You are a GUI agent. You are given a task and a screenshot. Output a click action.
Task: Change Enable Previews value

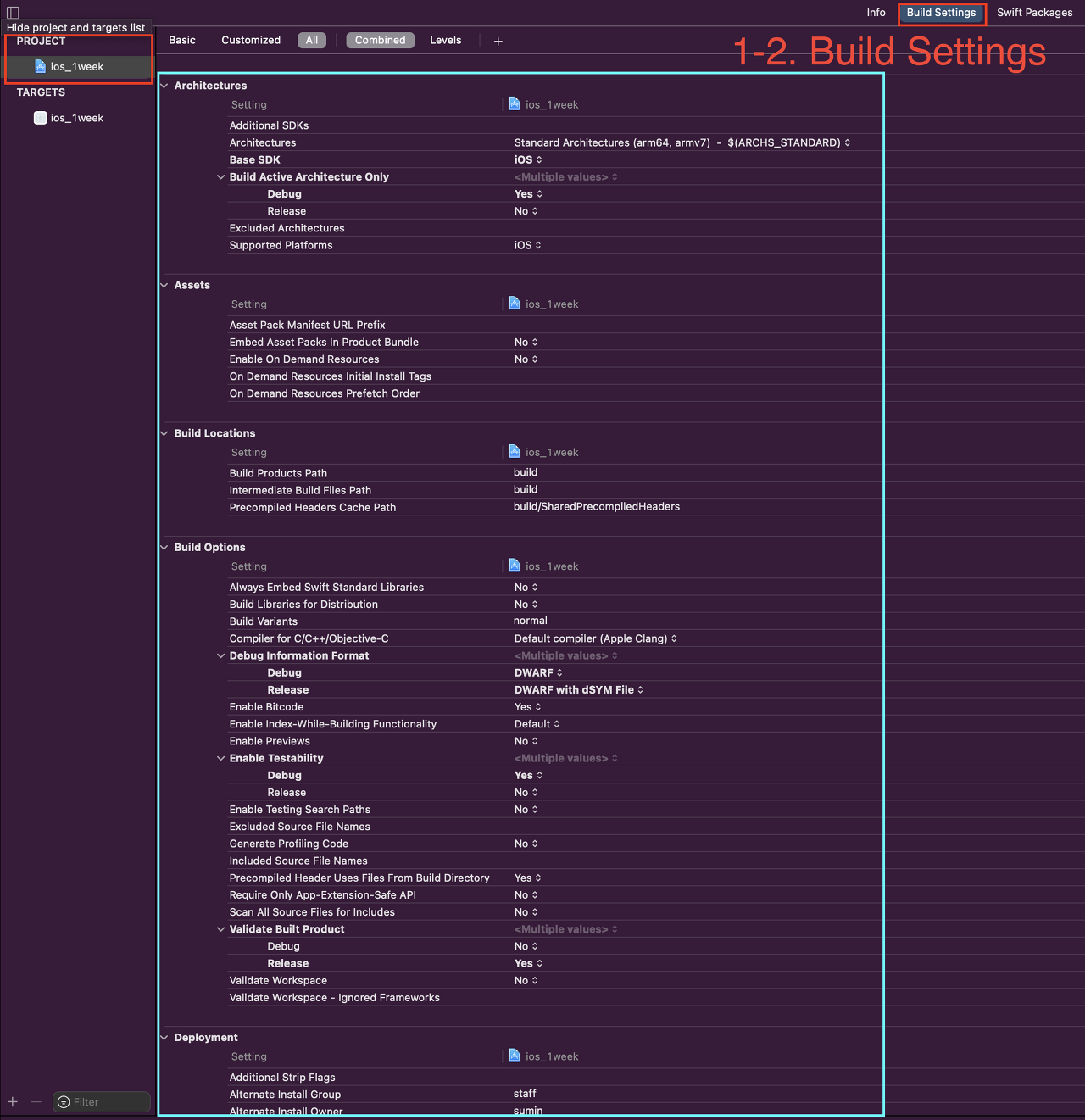(x=526, y=741)
